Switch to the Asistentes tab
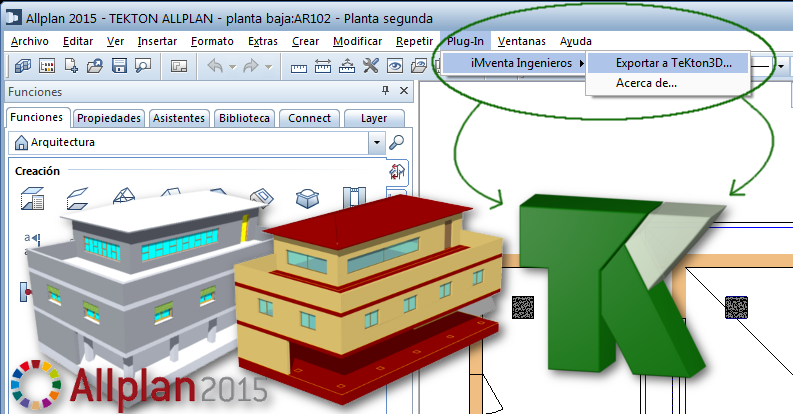Viewport: 793px width, 414px height. pos(179,118)
